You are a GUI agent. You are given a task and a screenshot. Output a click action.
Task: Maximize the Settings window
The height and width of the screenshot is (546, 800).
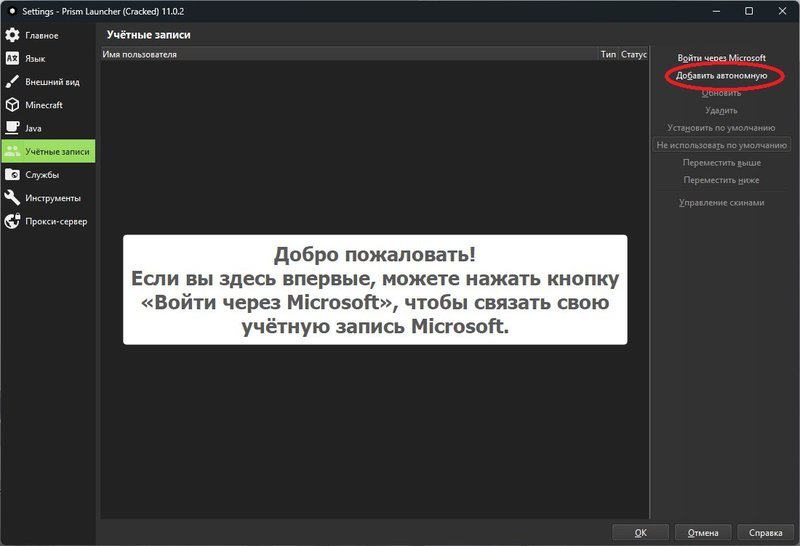click(749, 11)
